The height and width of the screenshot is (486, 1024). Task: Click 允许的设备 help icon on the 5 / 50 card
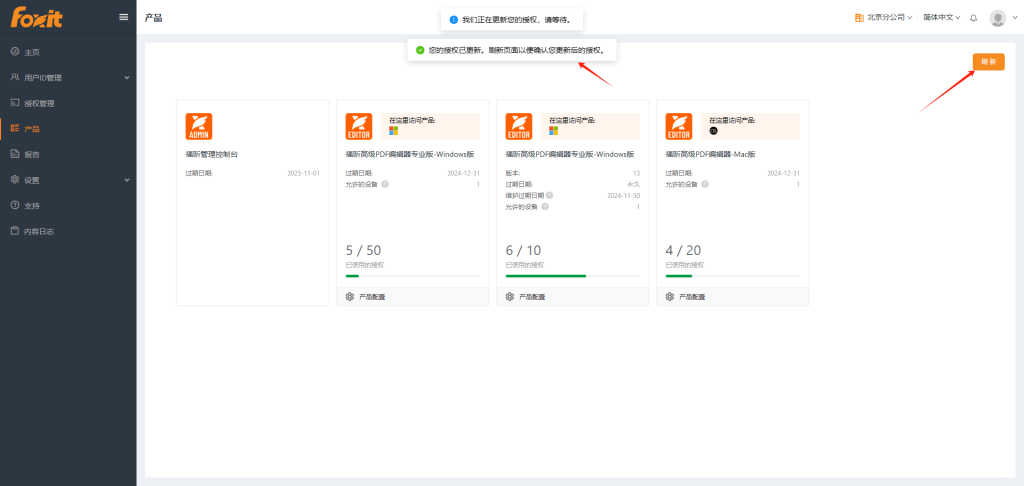click(385, 184)
